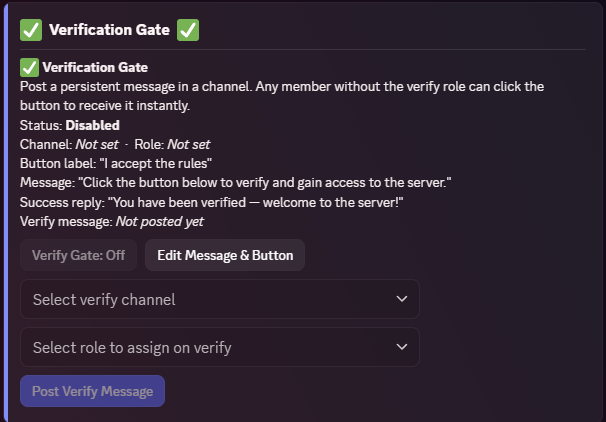Click the Message line about gaining server access
Viewport: 606px width, 422px height.
pyautogui.click(x=235, y=182)
